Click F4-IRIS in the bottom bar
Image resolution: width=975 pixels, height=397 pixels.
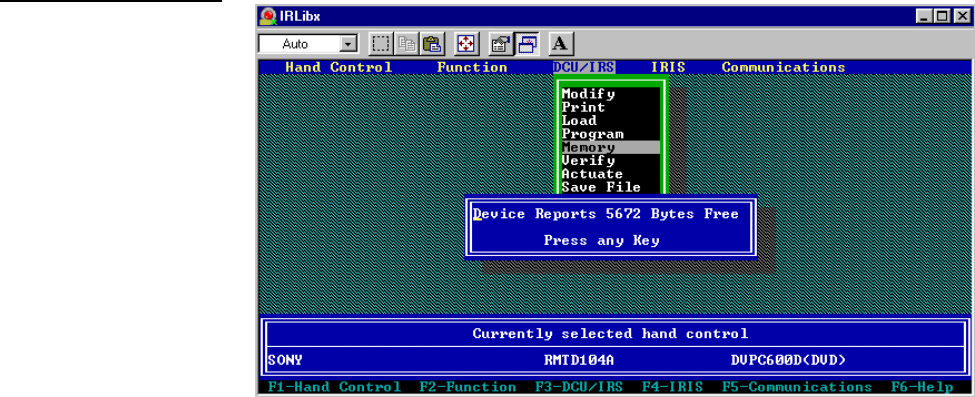673,387
